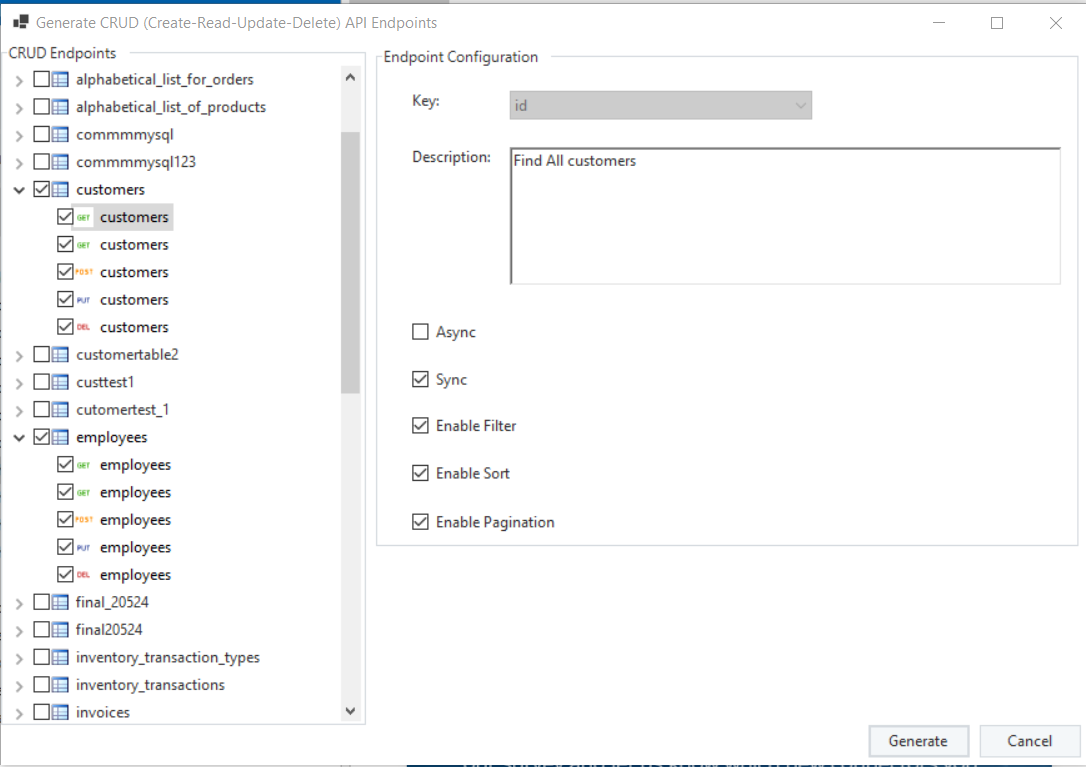1086x767 pixels.
Task: Enable the Async checkbox
Action: pos(420,332)
